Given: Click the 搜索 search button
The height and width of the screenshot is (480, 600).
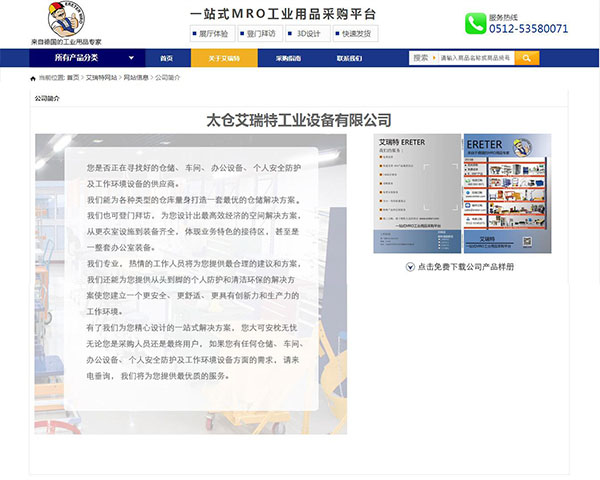Looking at the screenshot, I should [x=422, y=58].
